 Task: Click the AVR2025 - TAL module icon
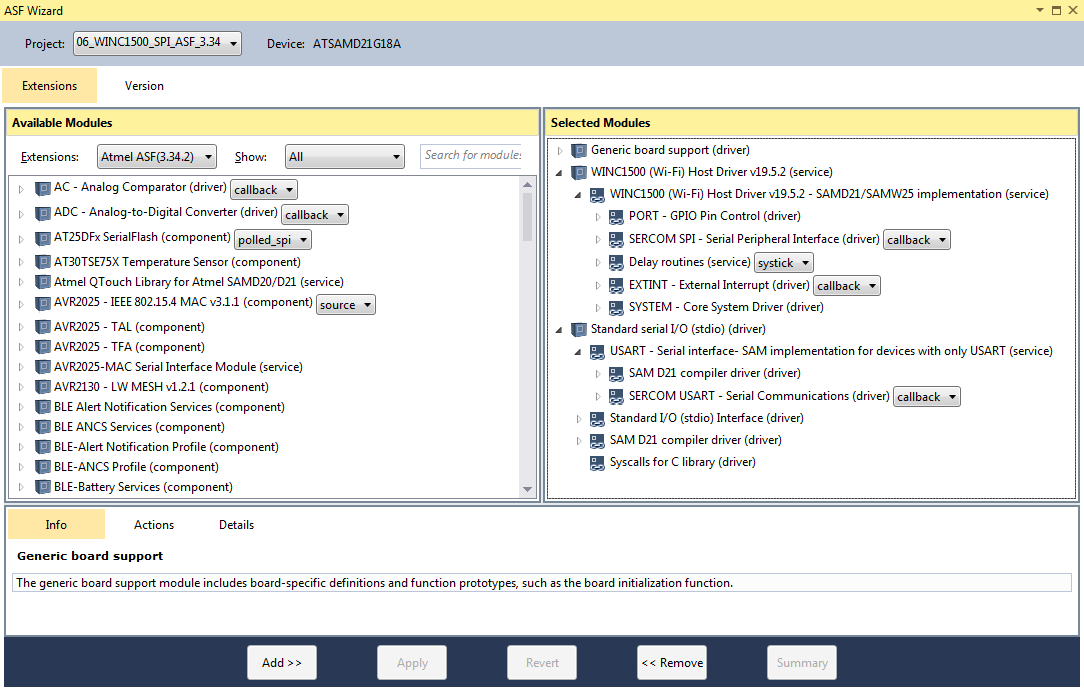pyautogui.click(x=43, y=328)
